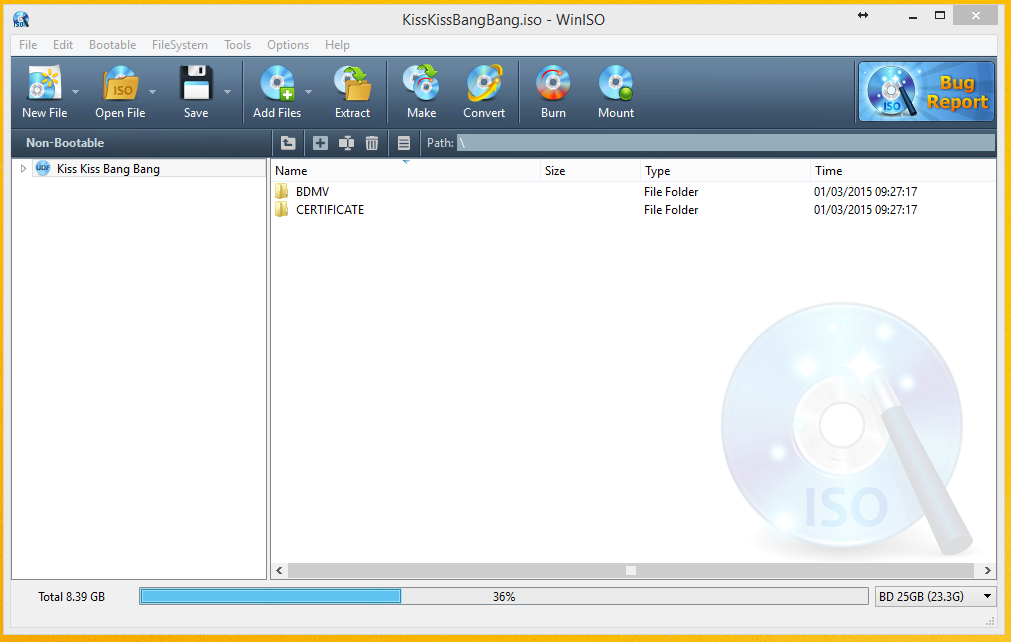
Task: Click the Mount disc icon
Action: click(616, 83)
